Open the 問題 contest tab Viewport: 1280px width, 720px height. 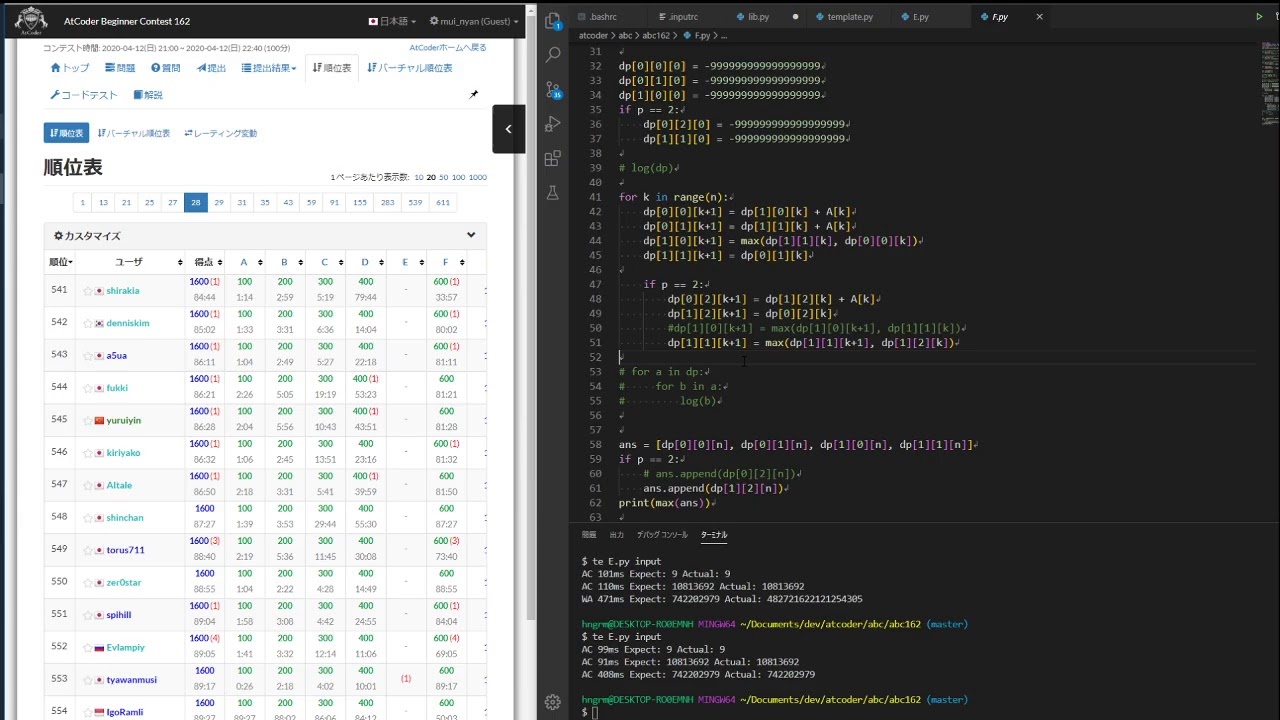click(x=120, y=68)
